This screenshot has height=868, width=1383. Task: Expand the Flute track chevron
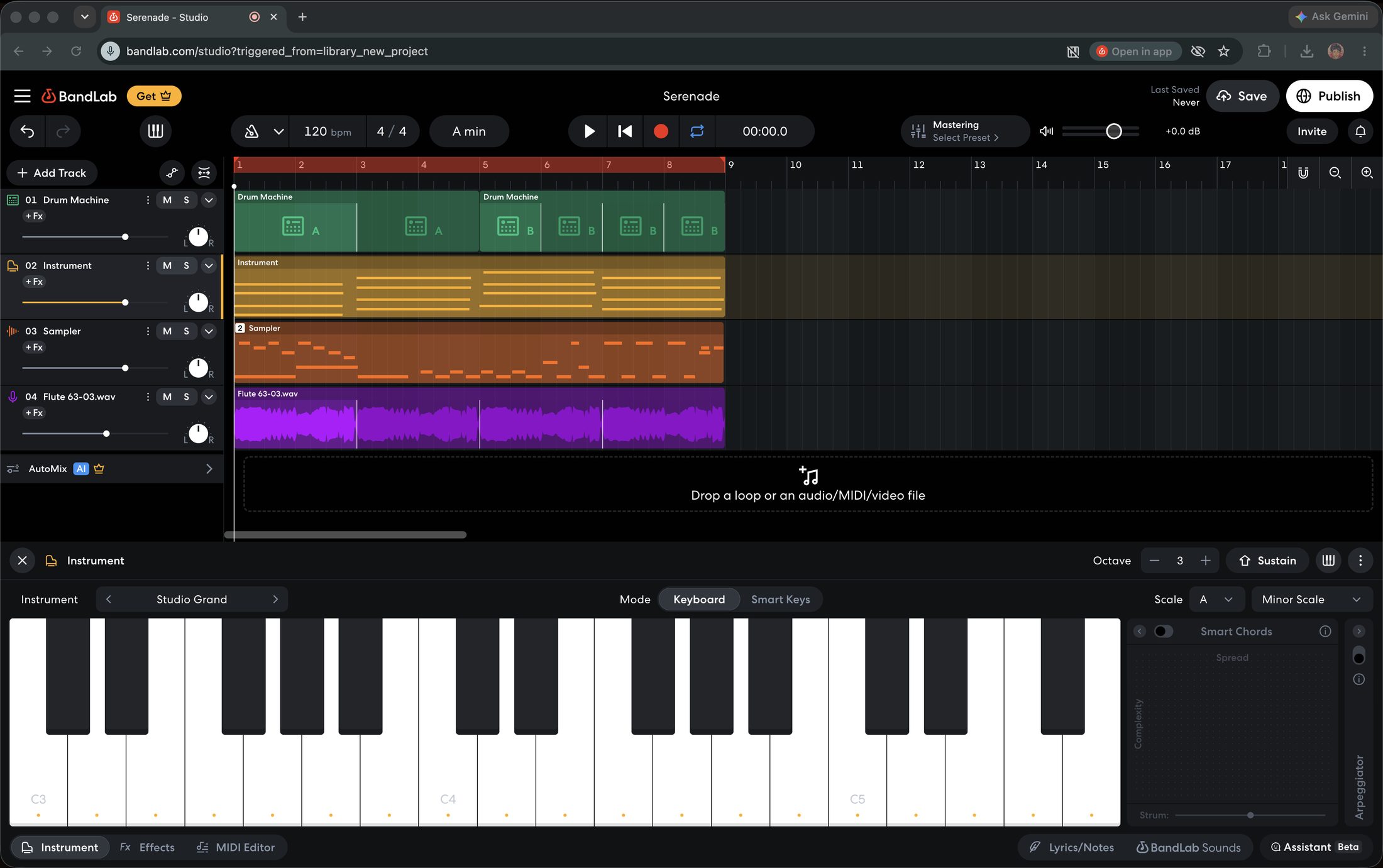point(209,397)
